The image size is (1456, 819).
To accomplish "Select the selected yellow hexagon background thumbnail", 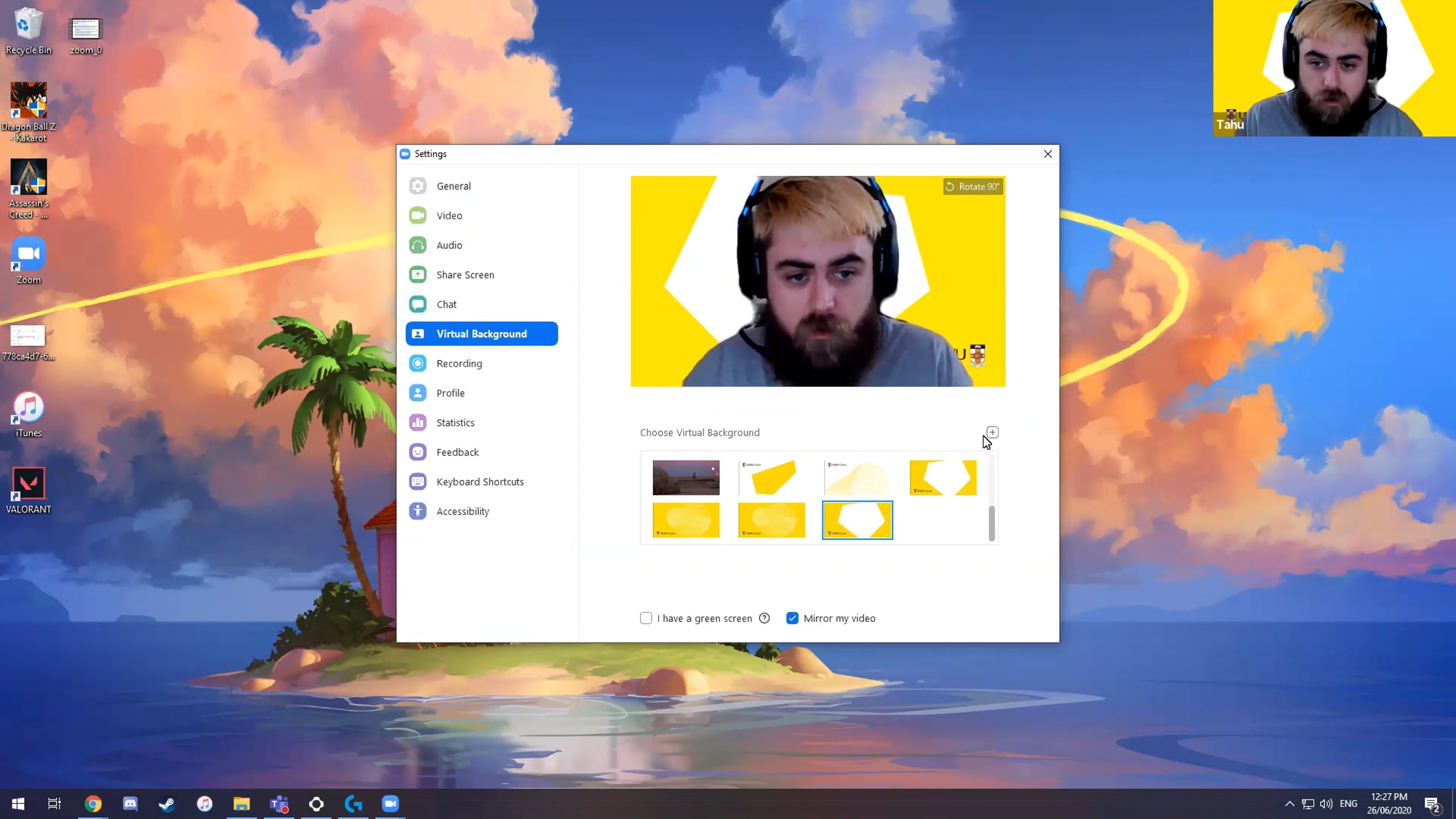I will [857, 520].
